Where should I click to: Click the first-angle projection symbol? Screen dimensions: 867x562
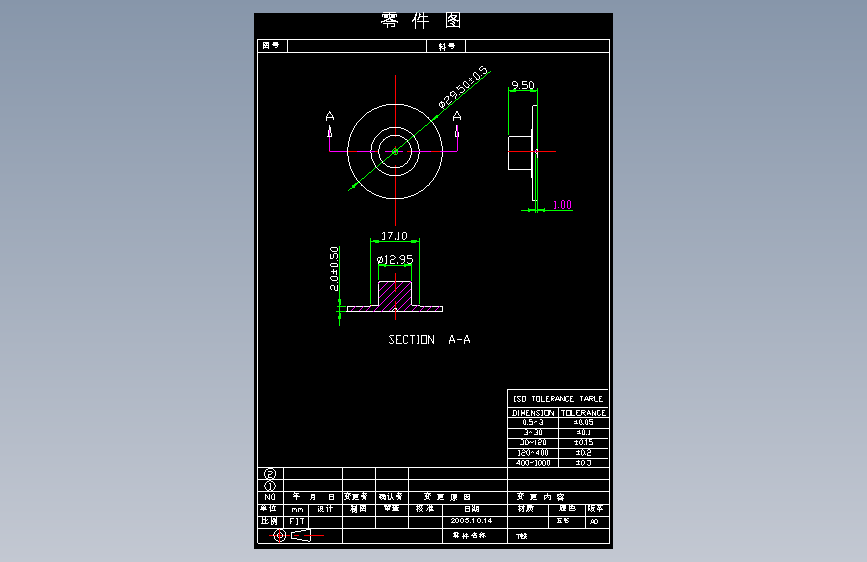296,535
